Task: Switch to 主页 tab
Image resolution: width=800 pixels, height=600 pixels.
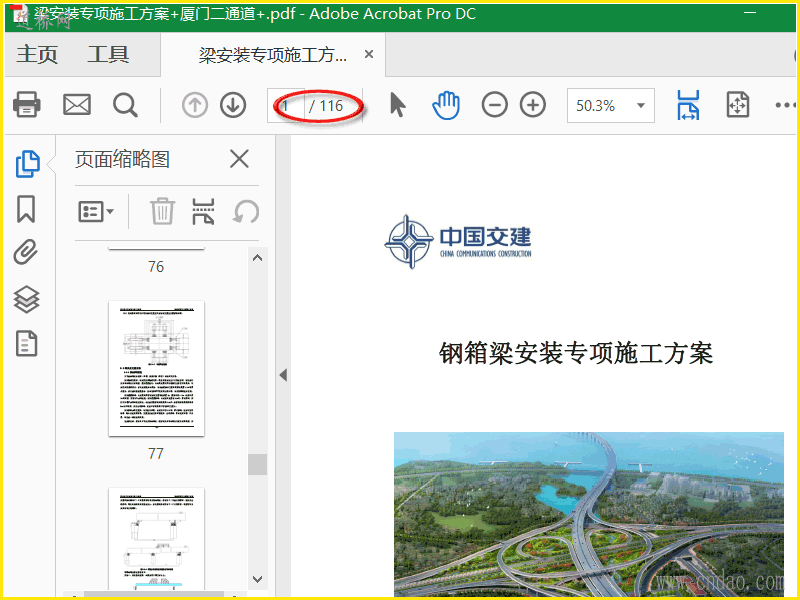Action: pyautogui.click(x=37, y=54)
